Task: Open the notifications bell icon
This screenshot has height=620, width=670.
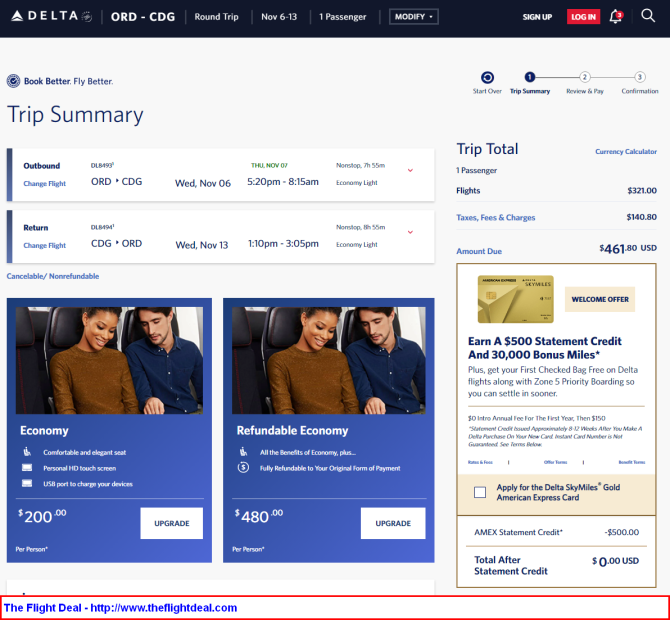Action: (616, 17)
